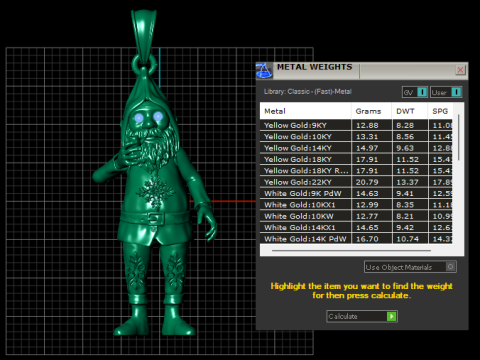The width and height of the screenshot is (480, 360).
Task: Click the 20.79 grams value
Action: [x=367, y=182]
